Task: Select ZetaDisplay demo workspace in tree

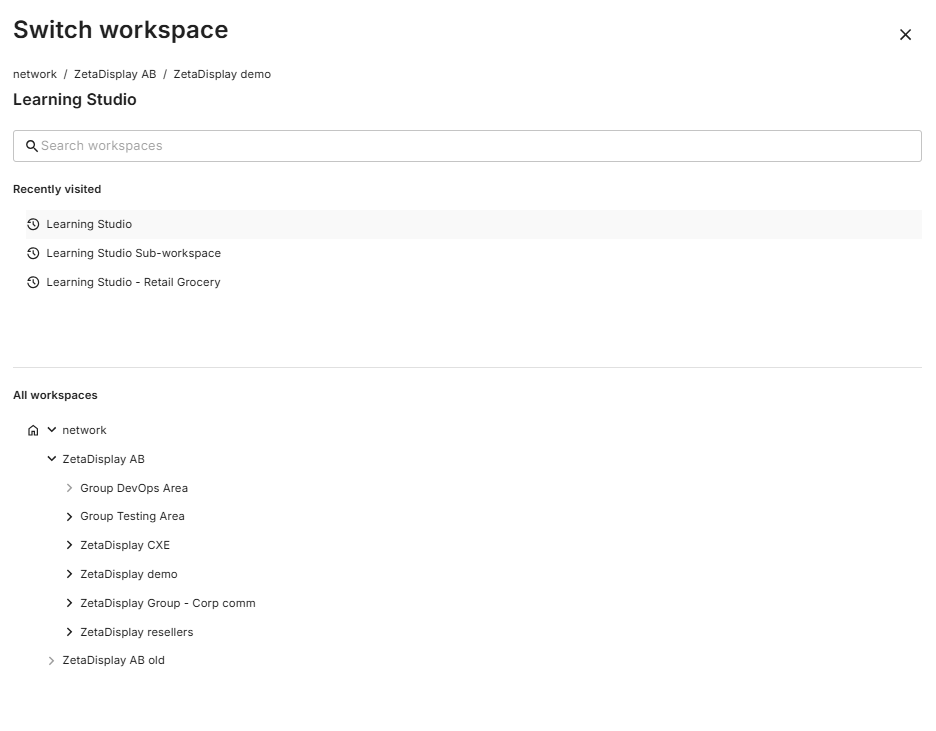Action: tap(128, 574)
